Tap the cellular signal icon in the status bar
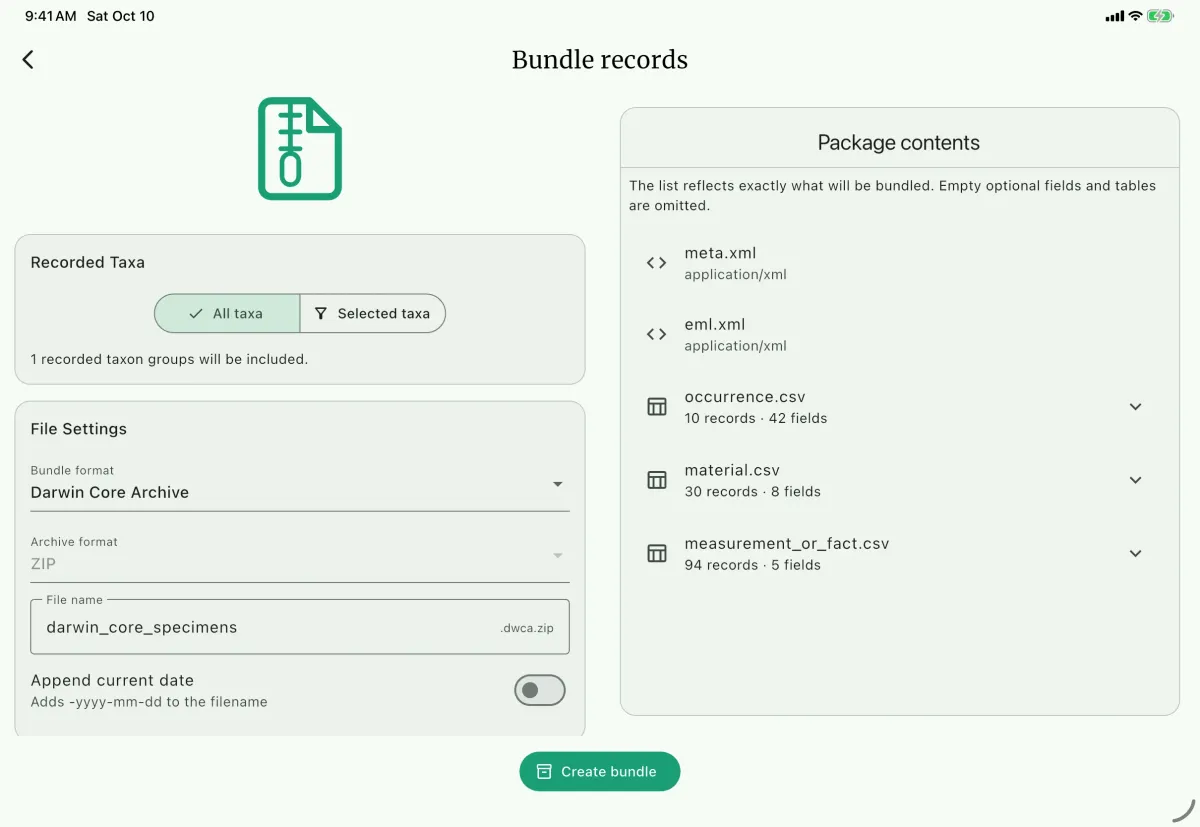Screen dimensions: 1200x827 pos(1114,16)
